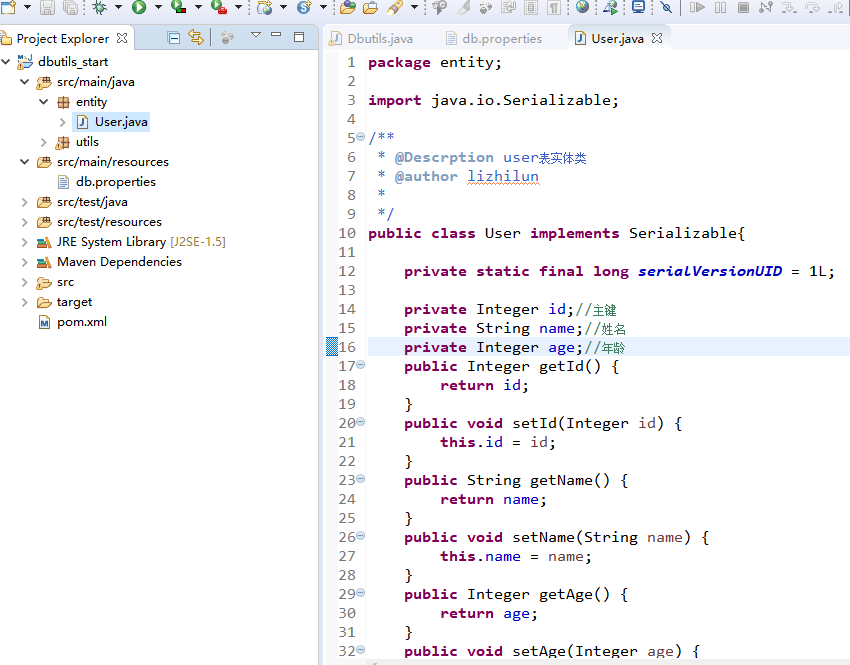Click Collapse All in Project Explorer
This screenshot has height=665, width=850.
pos(174,38)
